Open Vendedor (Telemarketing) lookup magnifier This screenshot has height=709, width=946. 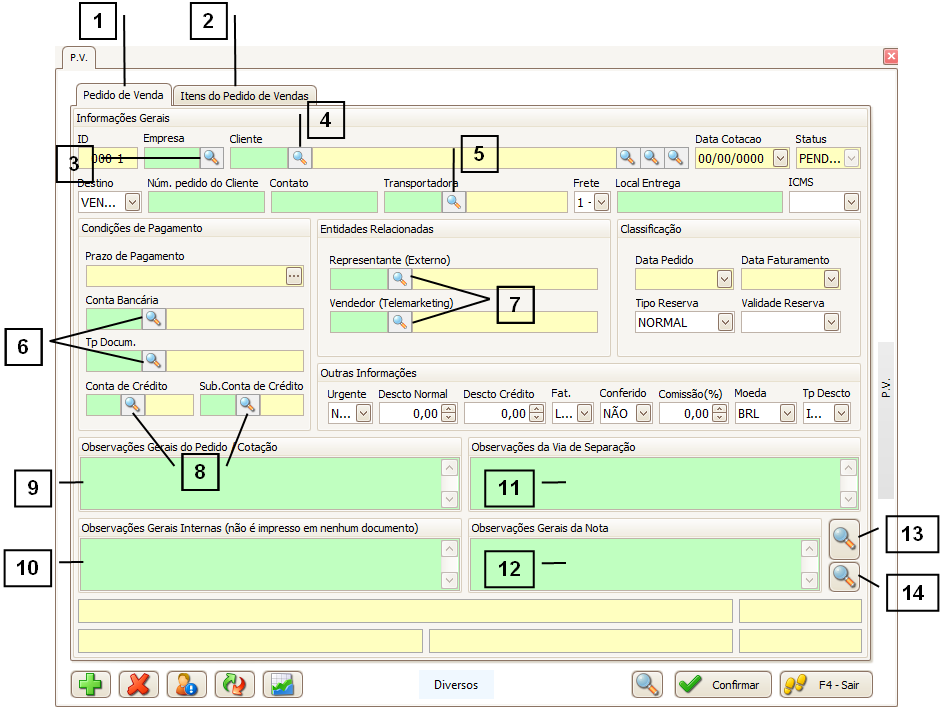point(399,321)
